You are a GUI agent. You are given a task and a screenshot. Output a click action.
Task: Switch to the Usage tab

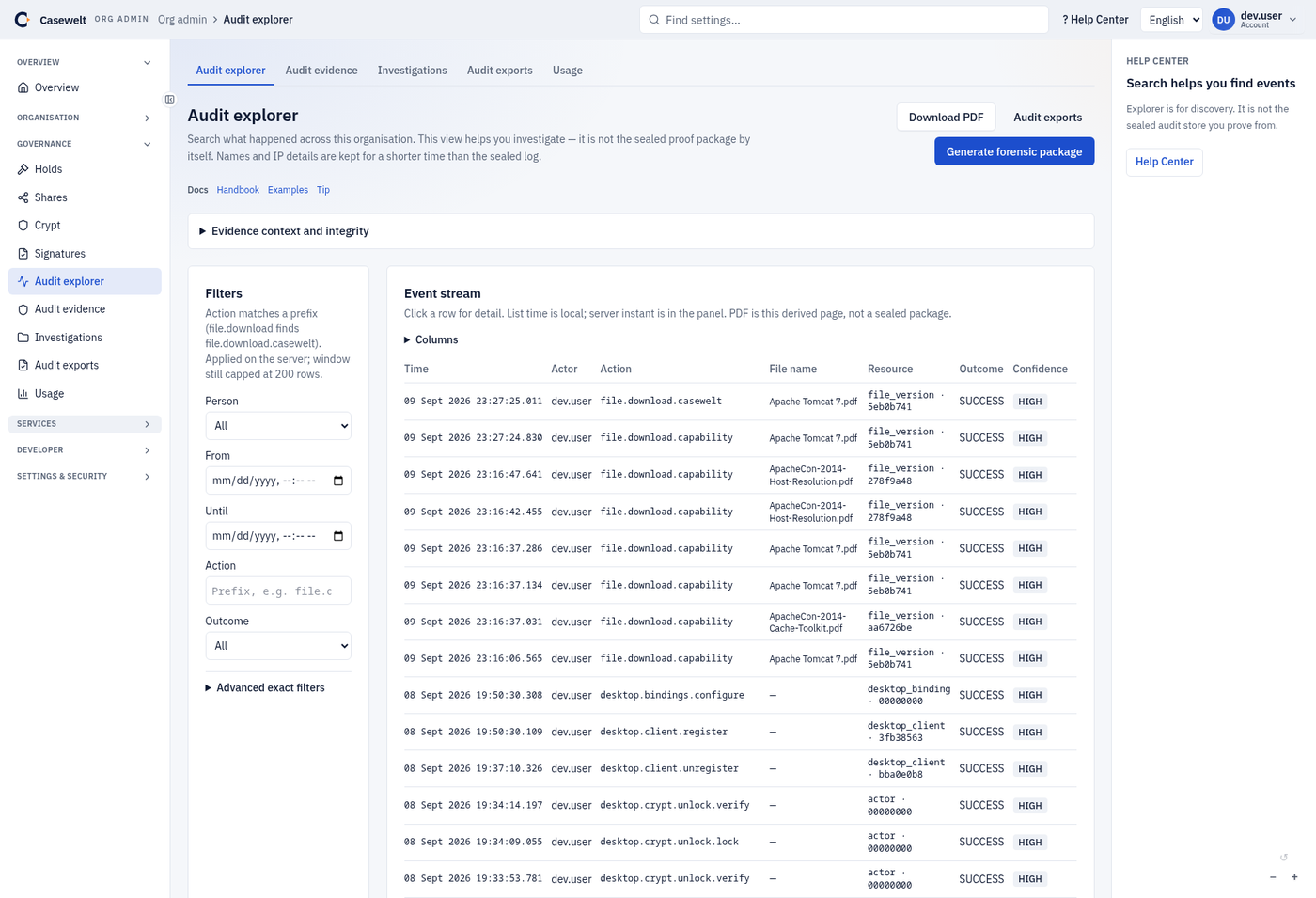pyautogui.click(x=568, y=71)
